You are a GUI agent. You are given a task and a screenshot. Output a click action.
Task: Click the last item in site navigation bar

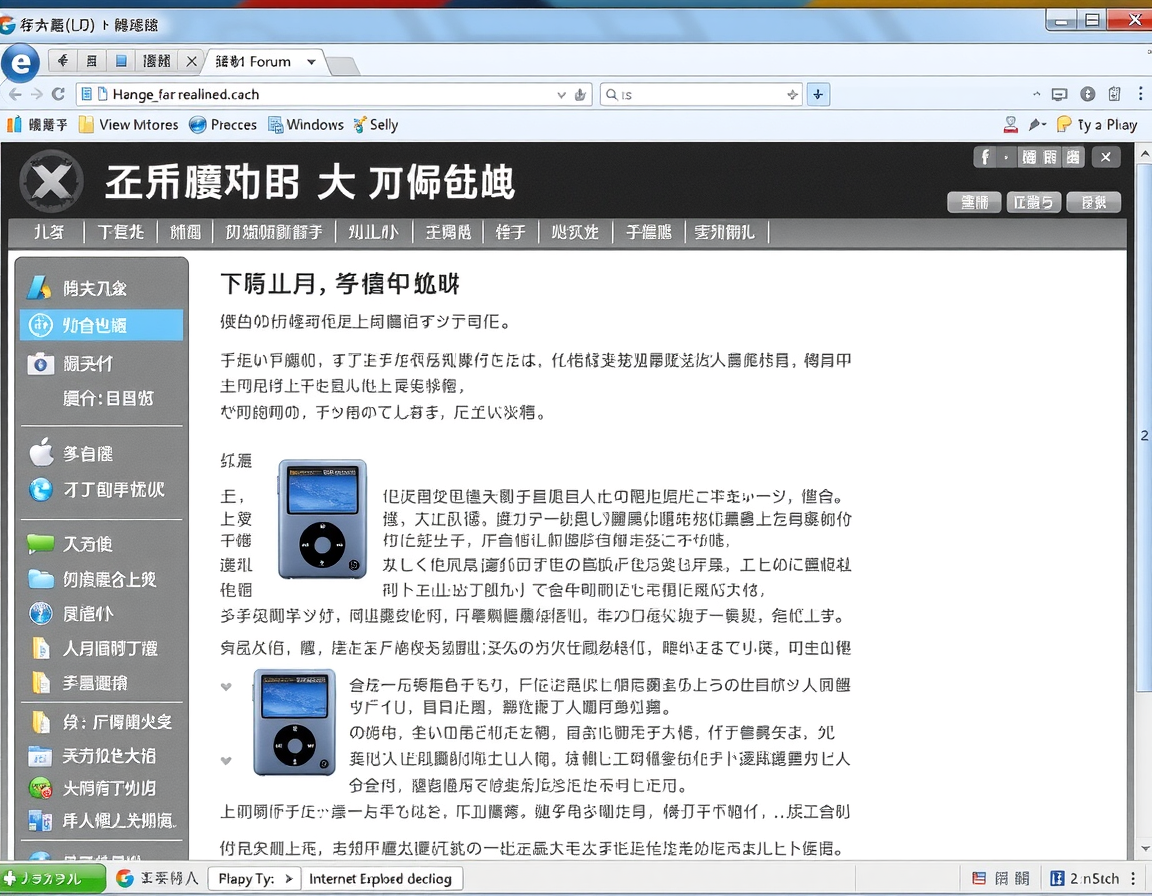pos(724,232)
